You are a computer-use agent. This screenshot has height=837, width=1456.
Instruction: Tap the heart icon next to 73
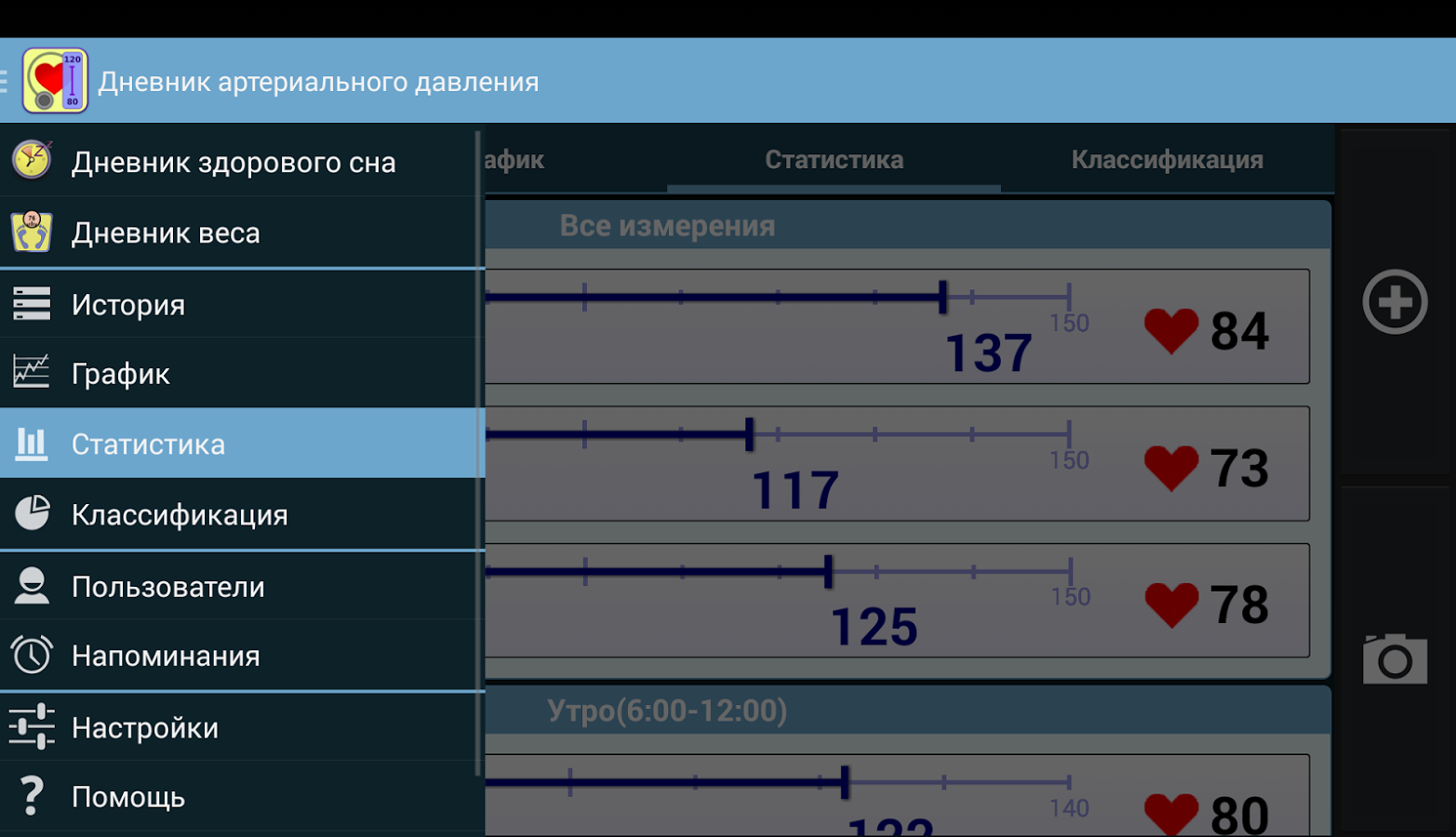1171,468
